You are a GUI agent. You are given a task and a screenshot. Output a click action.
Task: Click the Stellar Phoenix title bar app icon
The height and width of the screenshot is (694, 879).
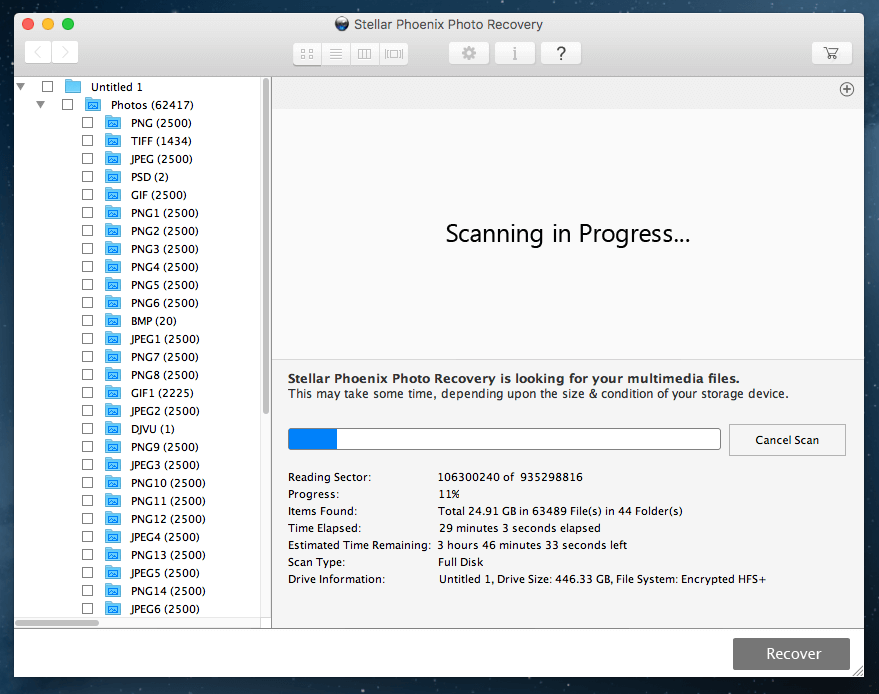(341, 24)
